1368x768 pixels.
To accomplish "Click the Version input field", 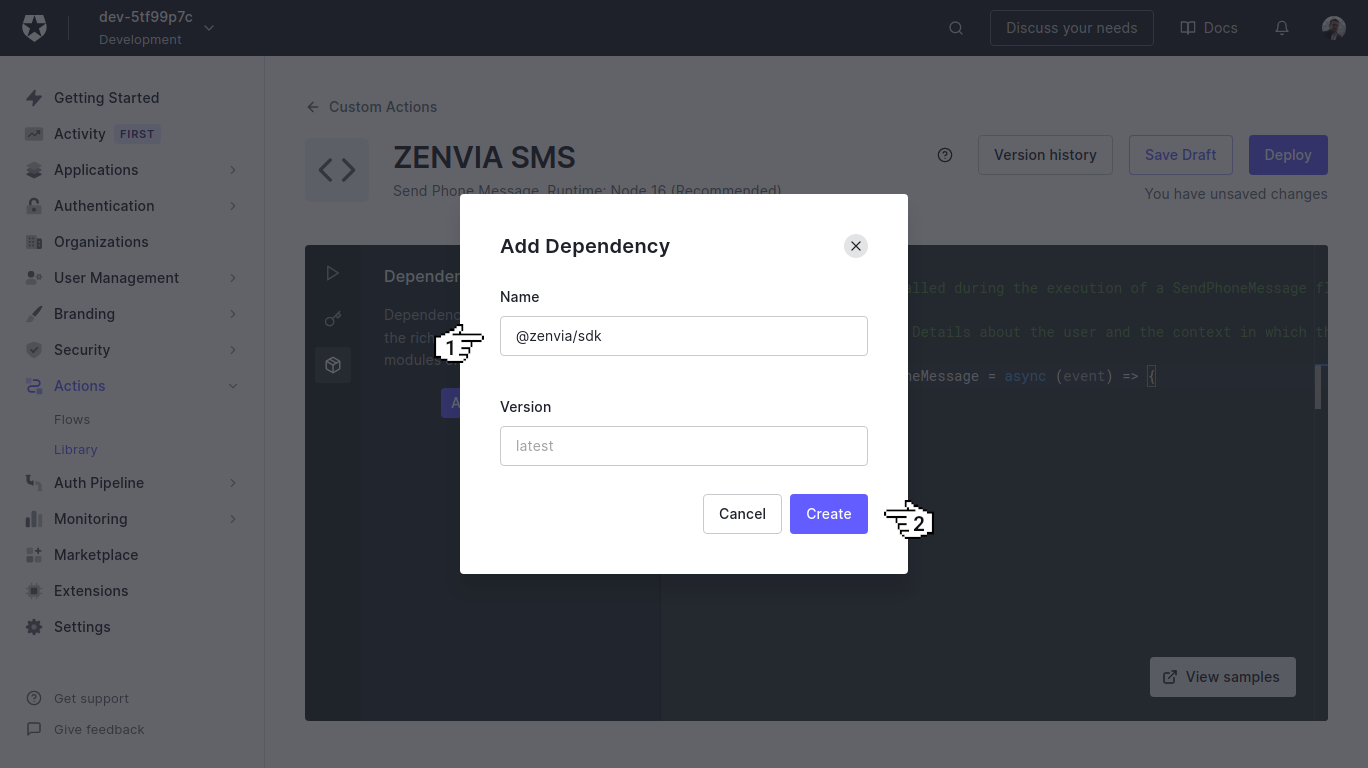I will point(683,445).
